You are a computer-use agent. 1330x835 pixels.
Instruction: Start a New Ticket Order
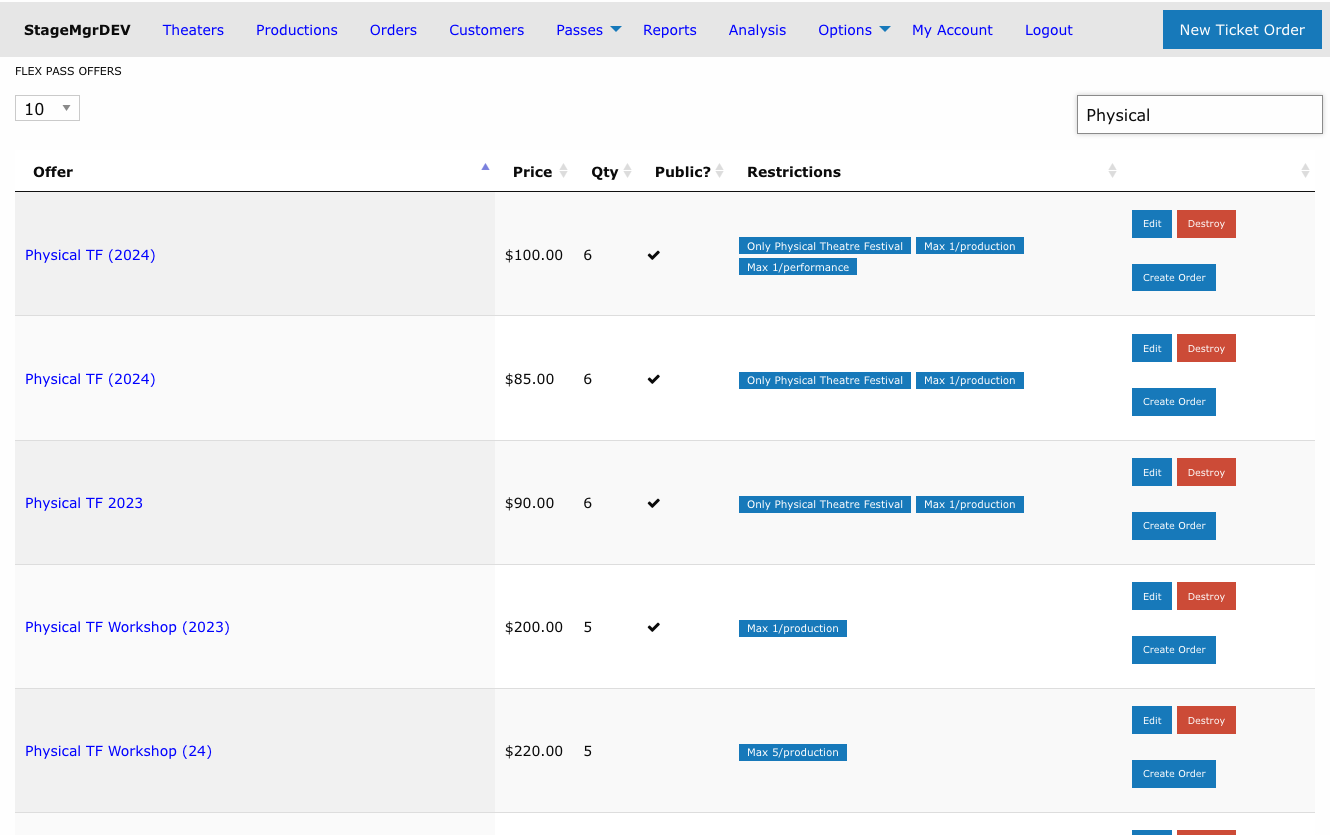(1242, 30)
